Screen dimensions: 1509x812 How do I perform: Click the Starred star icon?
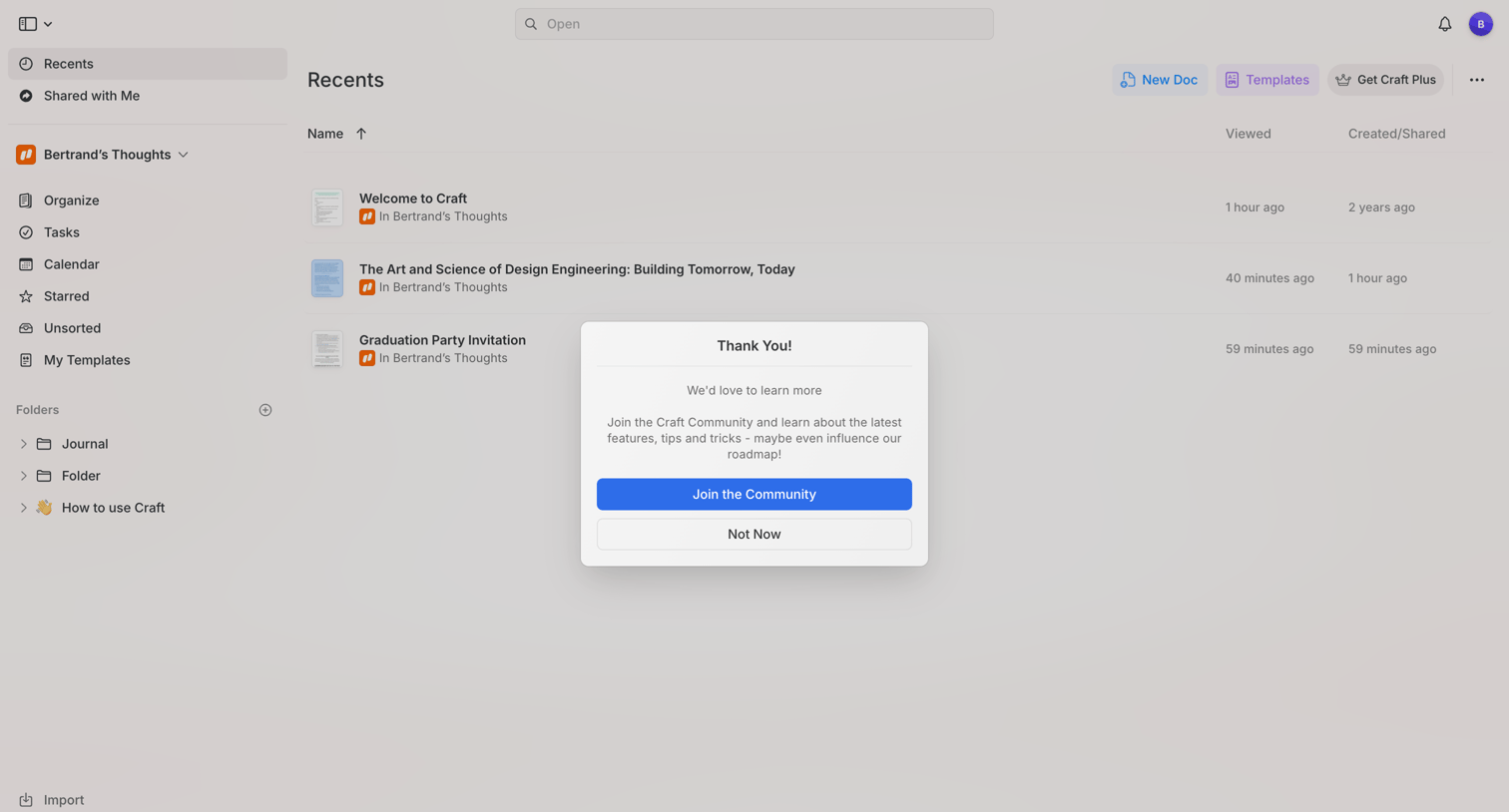pyautogui.click(x=26, y=296)
